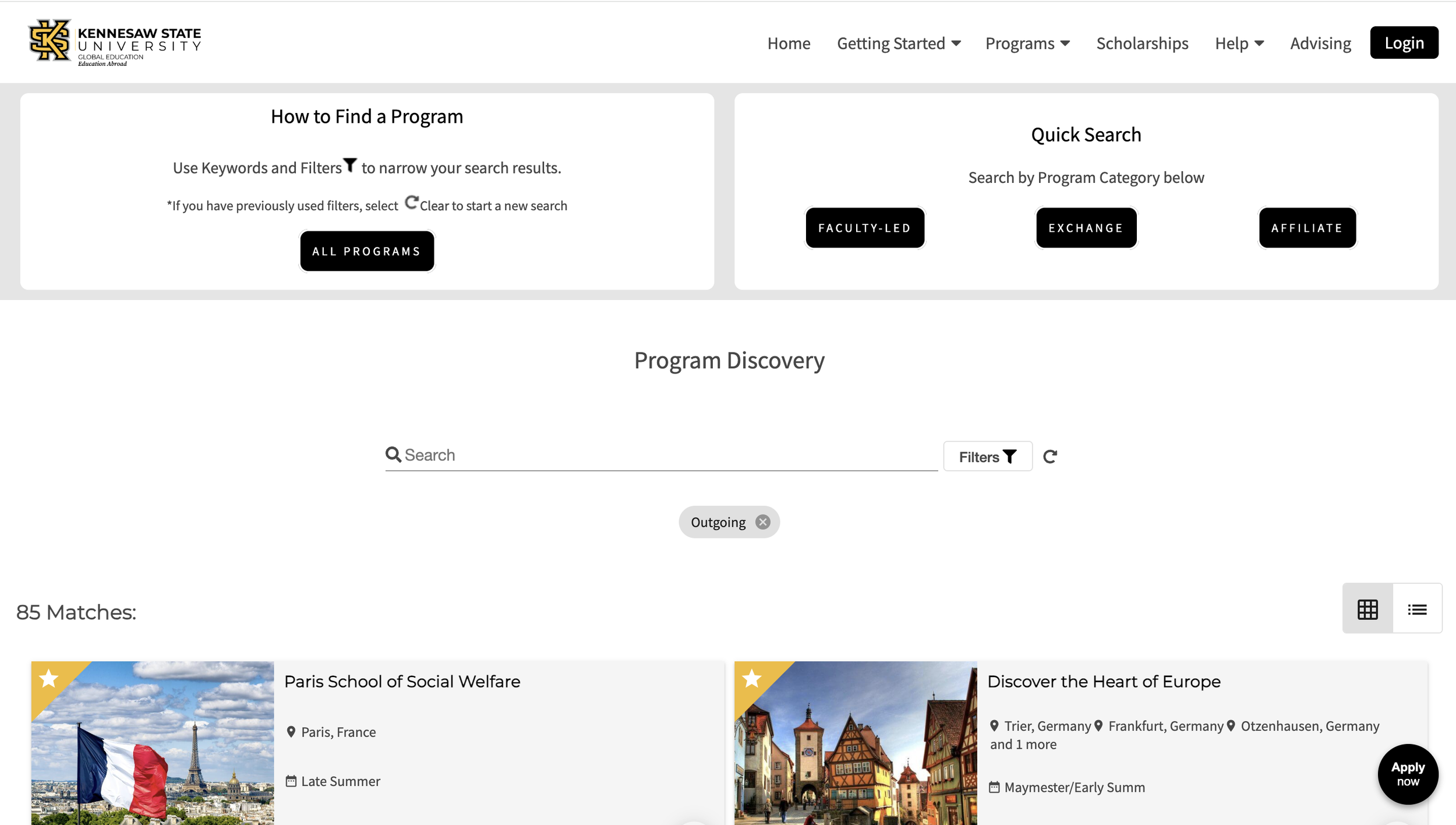Switch to list view layout

[1417, 609]
